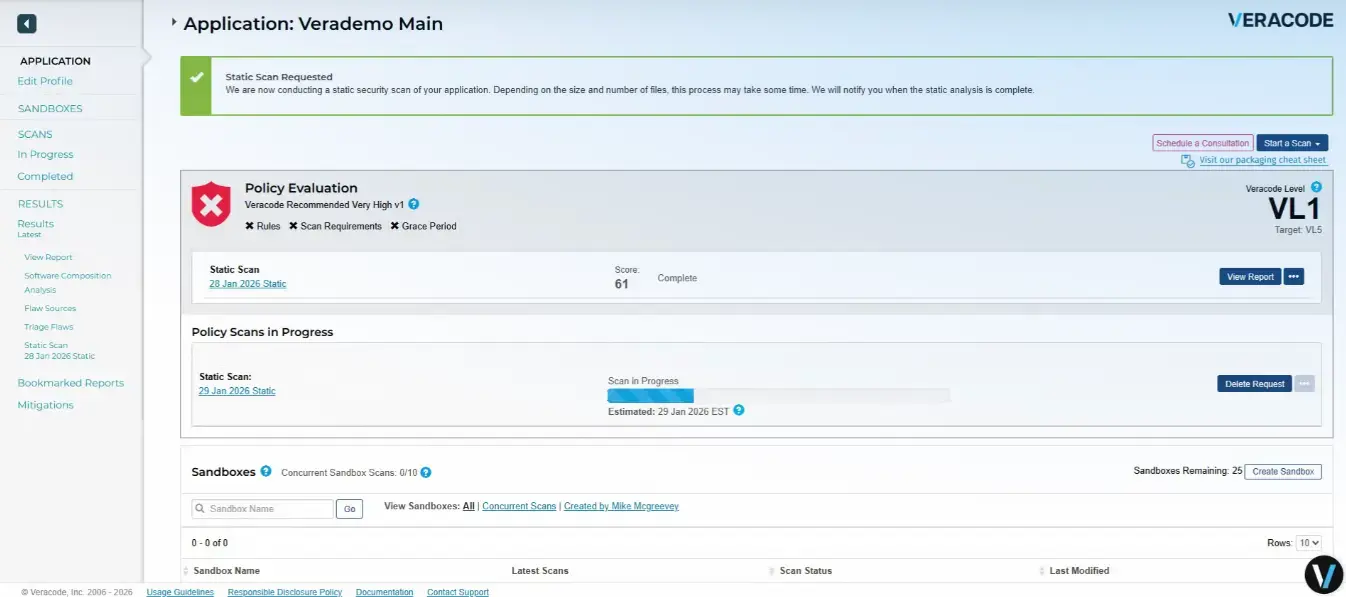Screen dimensions: 1346x597
Task: Select the Concurrent Scans view filter
Action: pyautogui.click(x=519, y=506)
